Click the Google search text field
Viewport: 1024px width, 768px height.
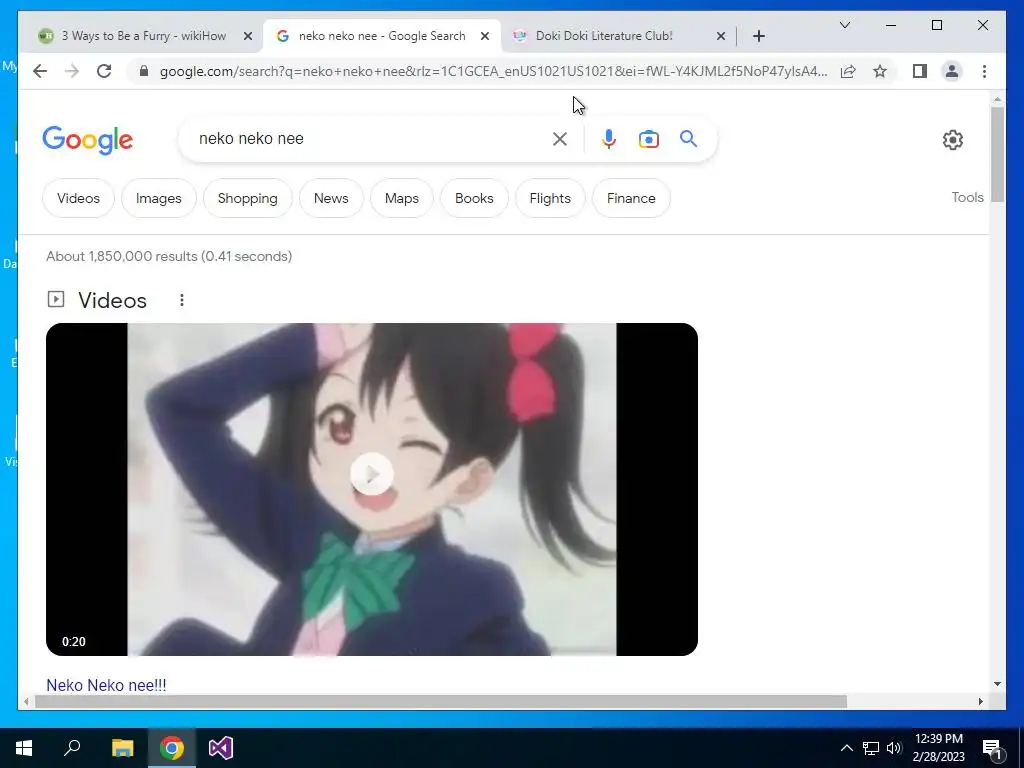click(x=372, y=138)
